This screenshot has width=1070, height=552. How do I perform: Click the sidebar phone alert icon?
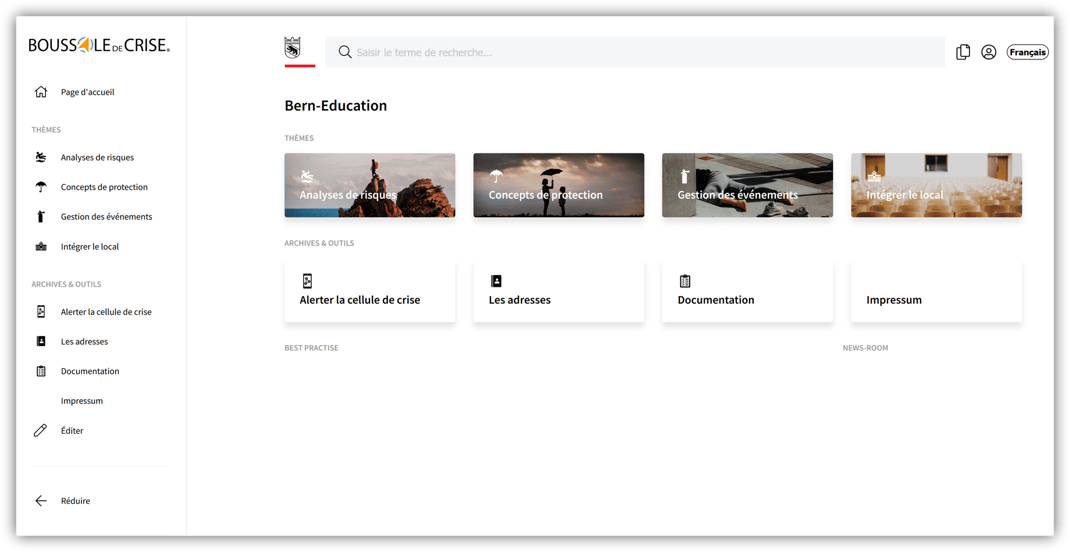[41, 312]
